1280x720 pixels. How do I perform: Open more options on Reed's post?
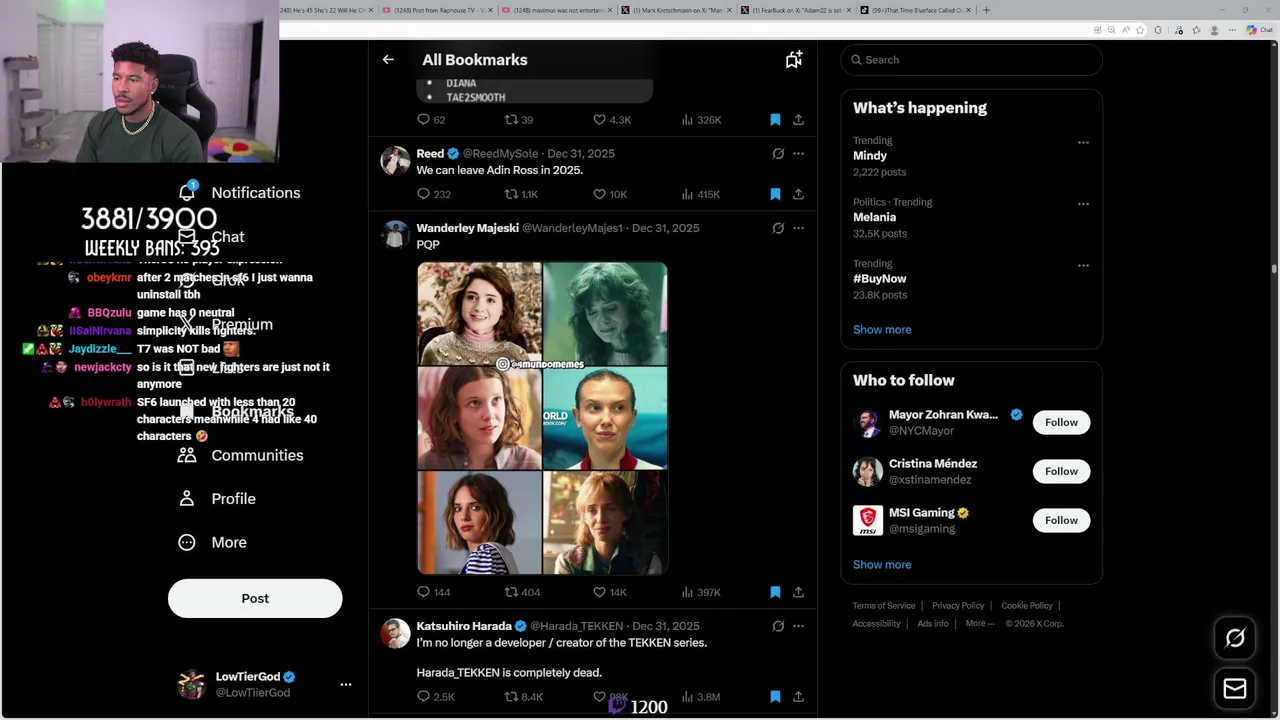point(798,154)
